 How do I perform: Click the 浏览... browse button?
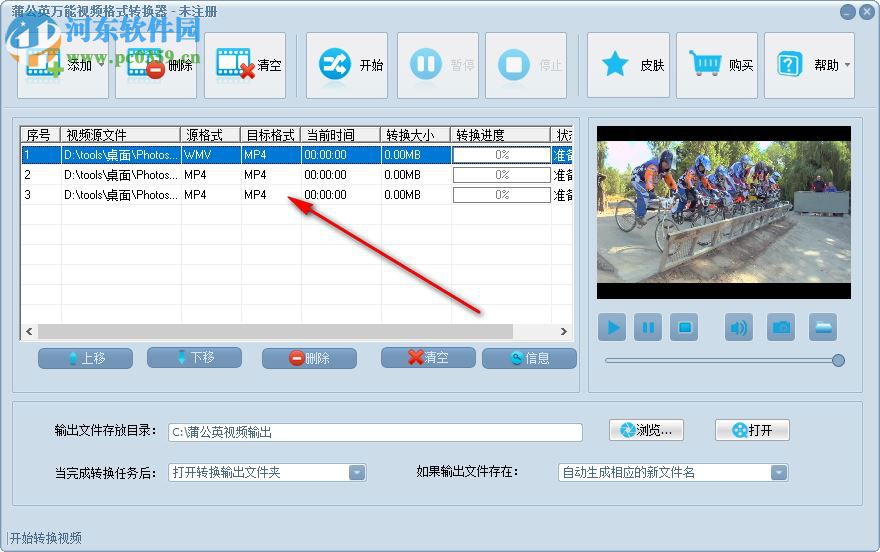point(647,430)
